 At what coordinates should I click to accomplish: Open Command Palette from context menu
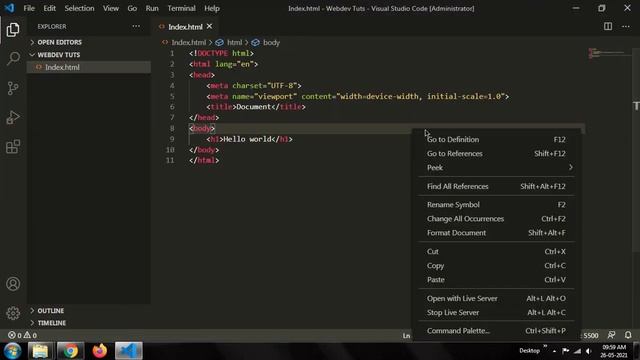(496, 331)
